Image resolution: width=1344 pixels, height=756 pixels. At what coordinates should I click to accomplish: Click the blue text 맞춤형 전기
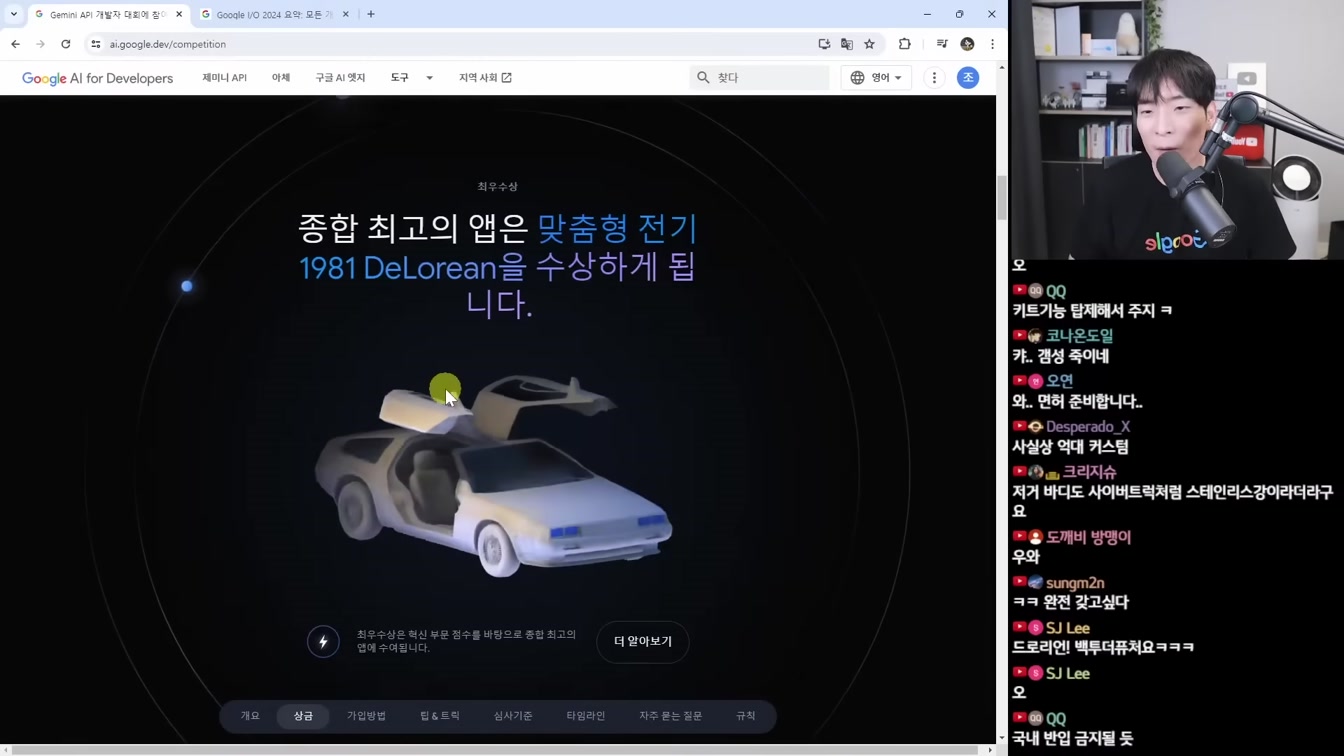coord(617,229)
